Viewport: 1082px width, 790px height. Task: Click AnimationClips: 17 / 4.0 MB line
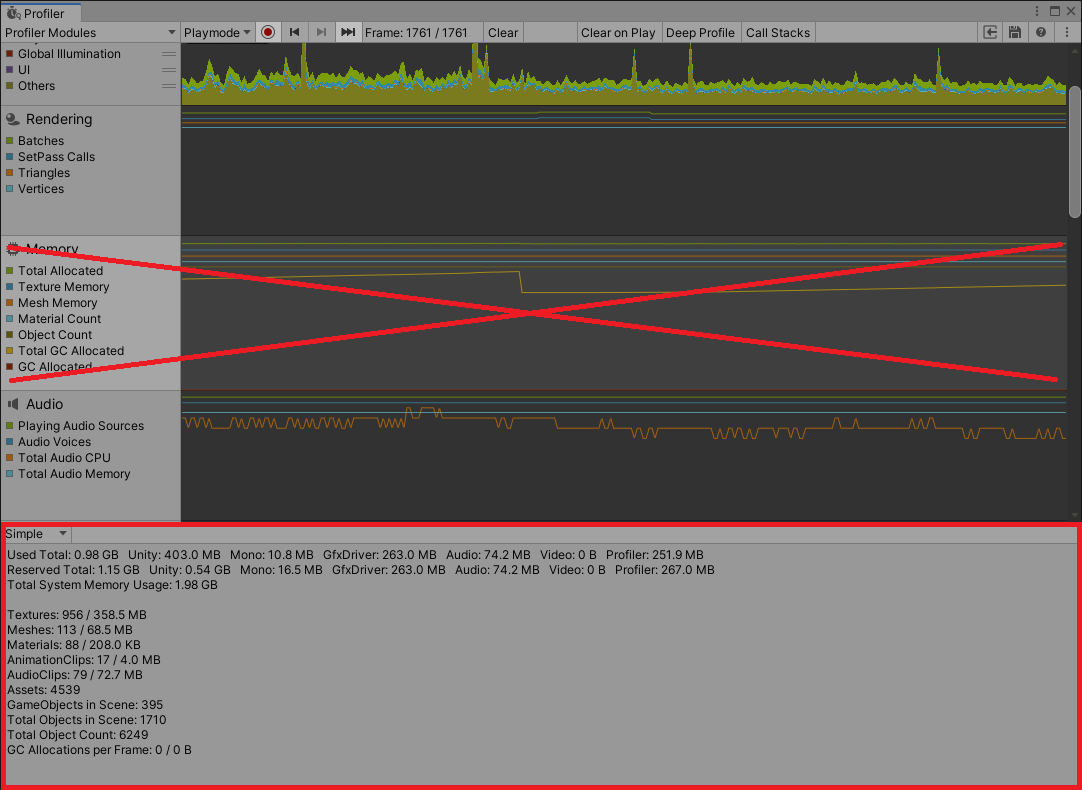coord(83,660)
